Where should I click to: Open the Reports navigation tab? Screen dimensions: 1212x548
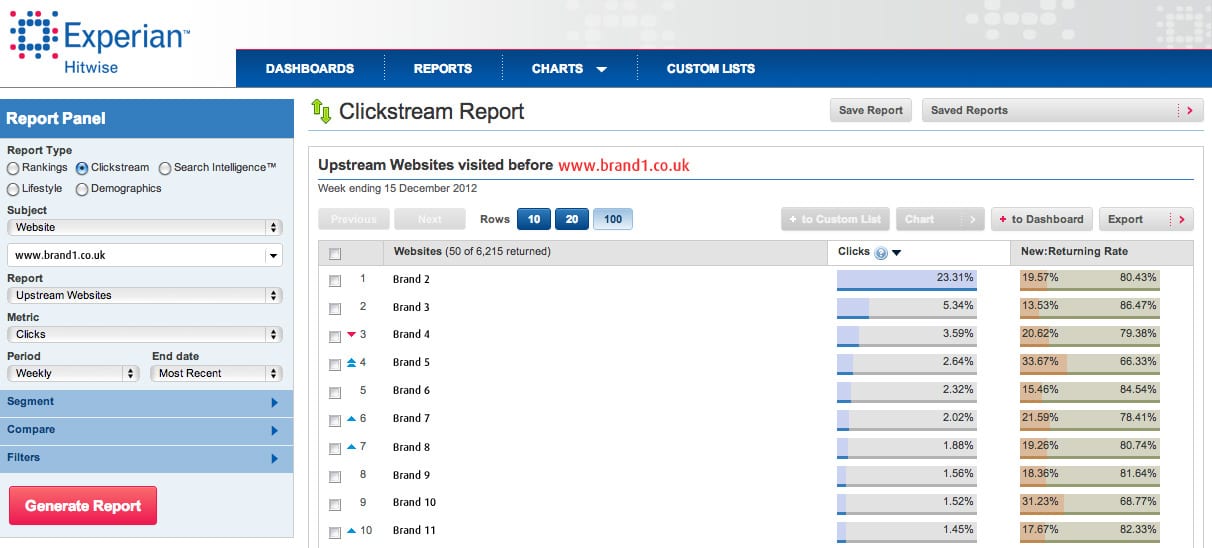coord(442,69)
